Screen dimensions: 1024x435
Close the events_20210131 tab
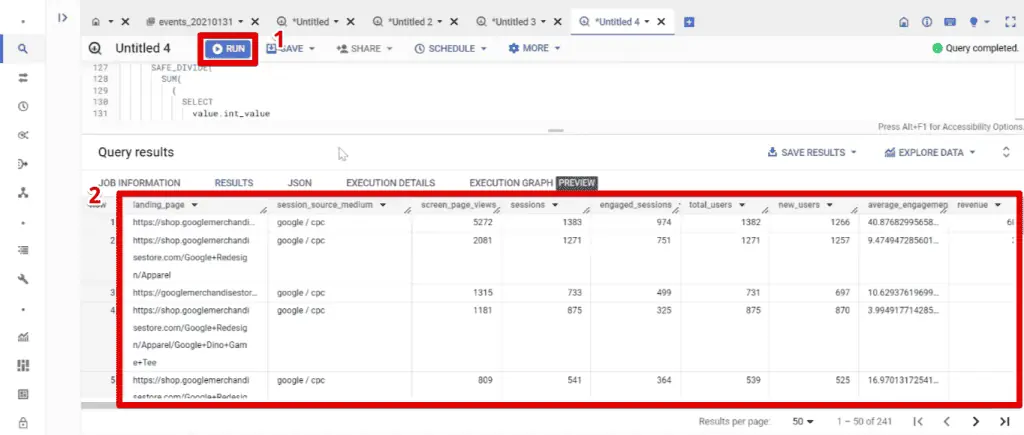pos(255,22)
